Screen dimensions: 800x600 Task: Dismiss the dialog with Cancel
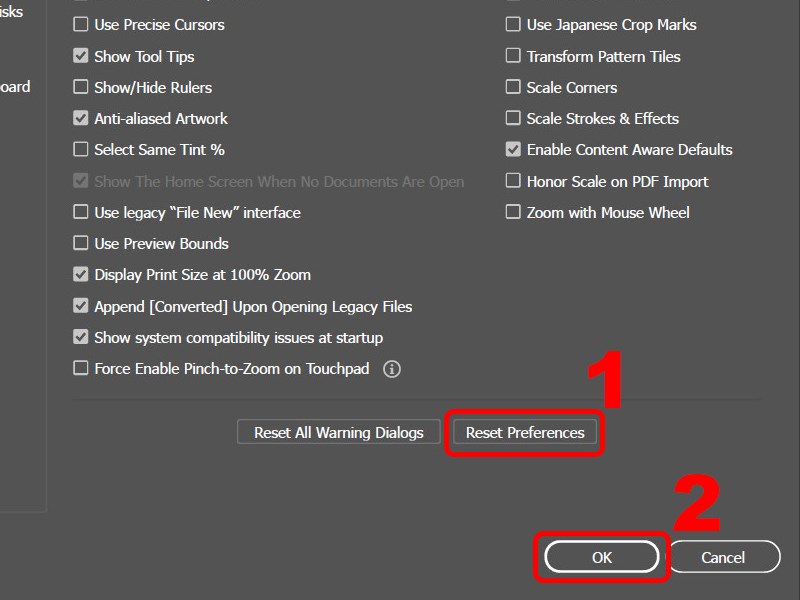[724, 557]
